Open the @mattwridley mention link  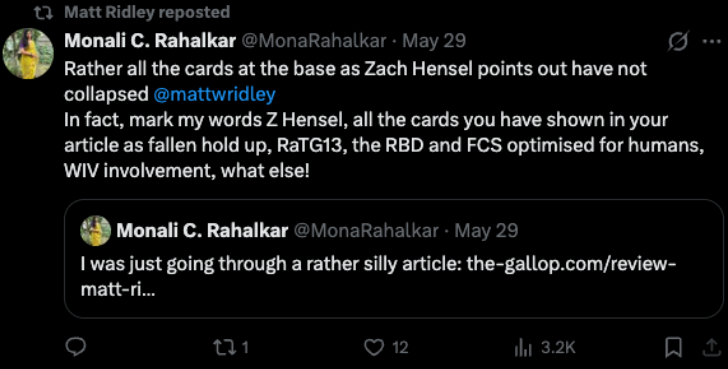214,94
